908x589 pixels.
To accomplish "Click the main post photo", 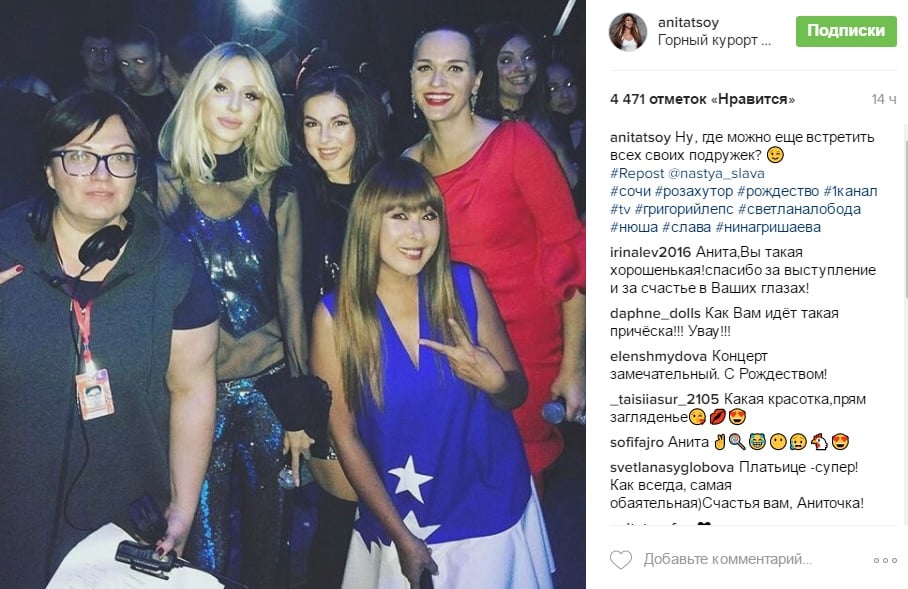I will click(292, 294).
